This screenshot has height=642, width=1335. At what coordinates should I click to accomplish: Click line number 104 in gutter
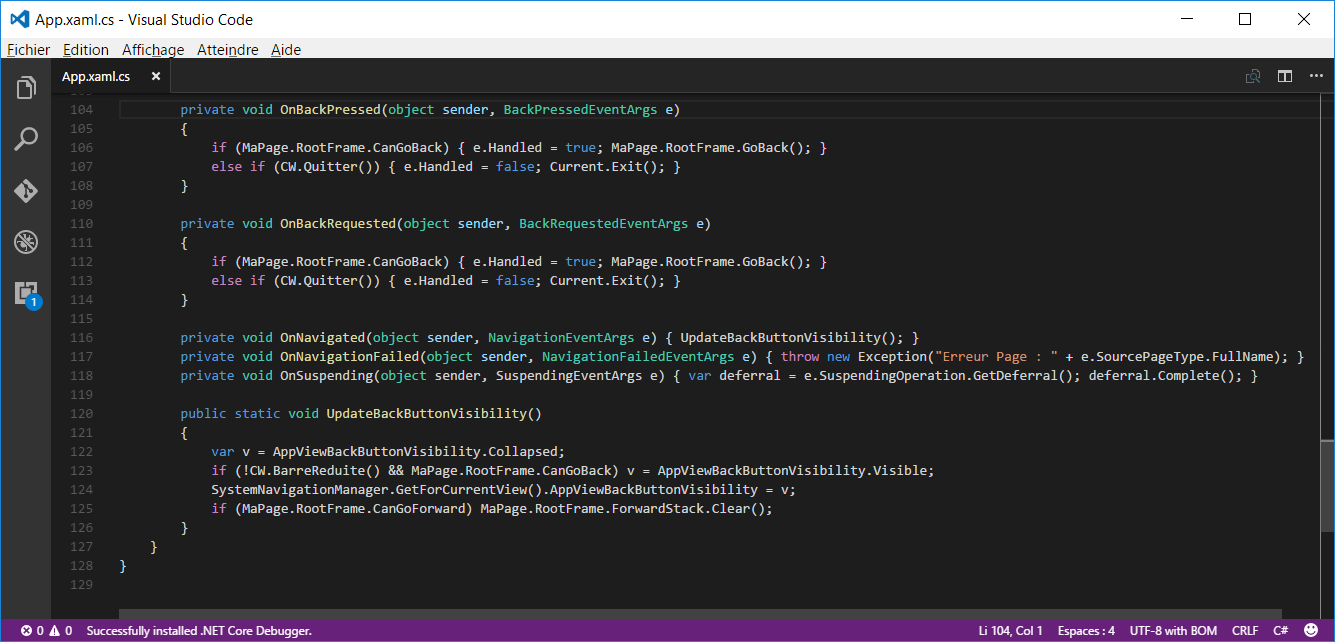coord(83,109)
